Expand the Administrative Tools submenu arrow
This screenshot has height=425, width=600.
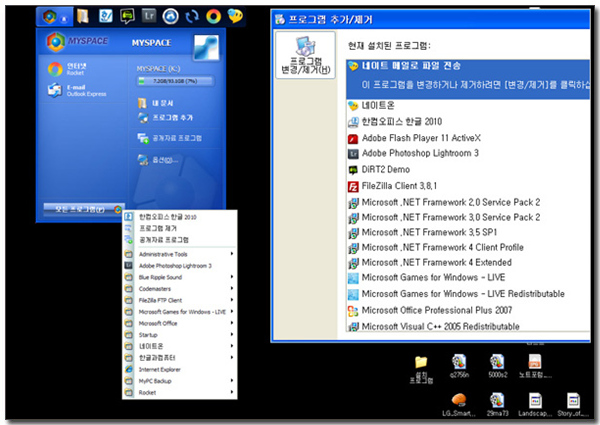pyautogui.click(x=232, y=254)
